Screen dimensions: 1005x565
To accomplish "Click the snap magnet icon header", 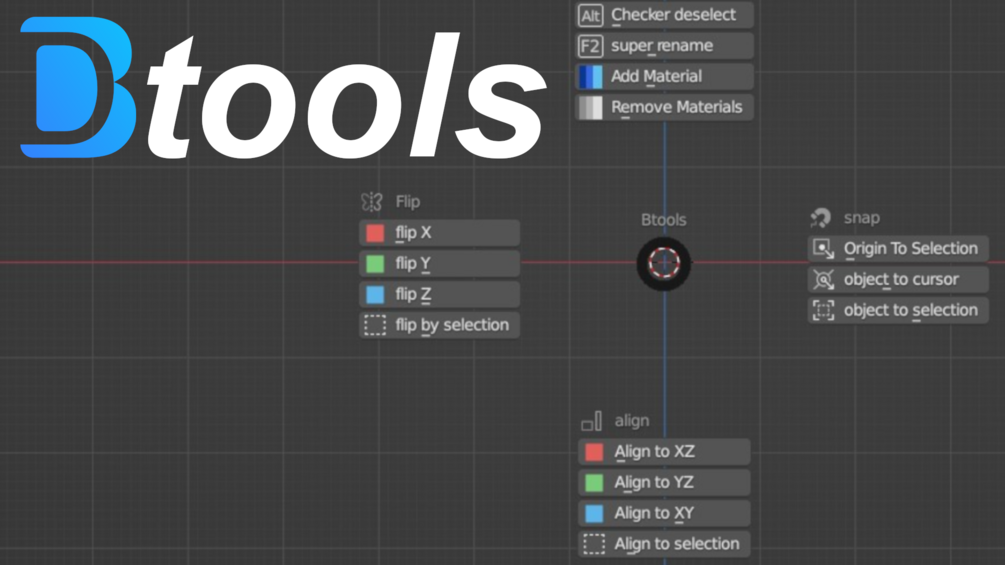I will 821,218.
